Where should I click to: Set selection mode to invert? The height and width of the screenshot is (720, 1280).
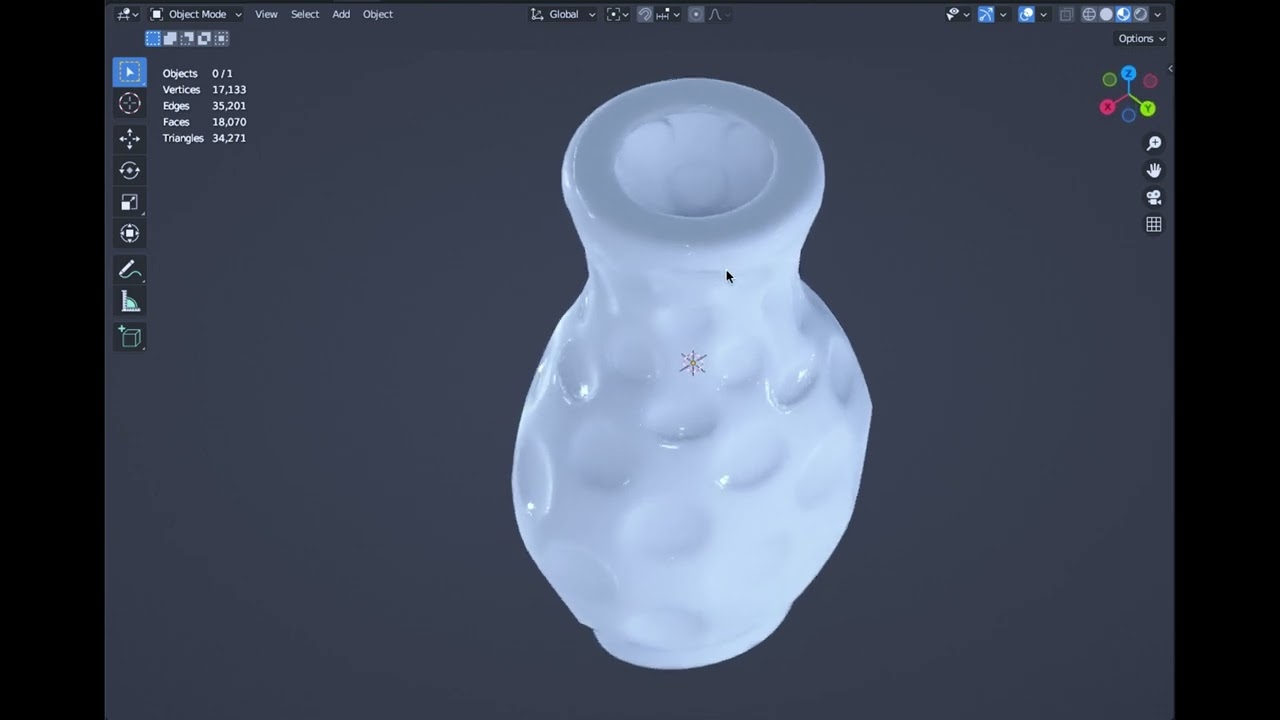(x=204, y=38)
